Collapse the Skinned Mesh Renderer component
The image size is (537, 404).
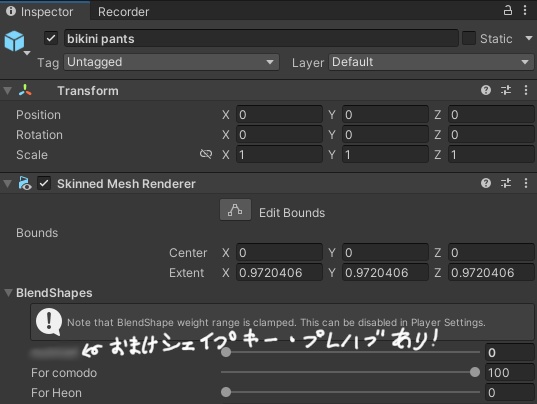(8, 184)
